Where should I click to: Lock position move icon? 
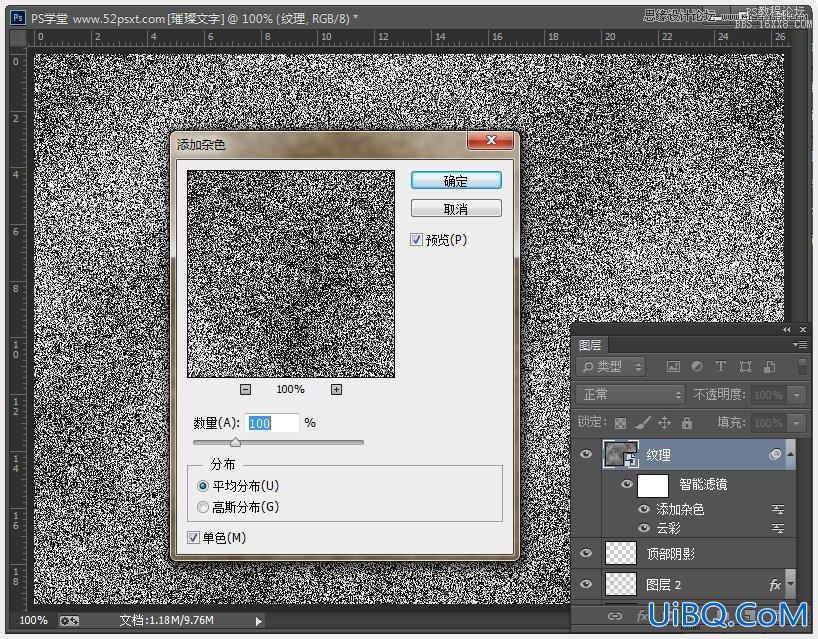(x=664, y=423)
